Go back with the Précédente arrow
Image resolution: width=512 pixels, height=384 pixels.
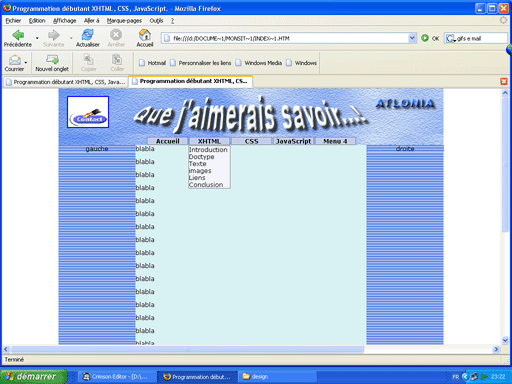[x=18, y=35]
